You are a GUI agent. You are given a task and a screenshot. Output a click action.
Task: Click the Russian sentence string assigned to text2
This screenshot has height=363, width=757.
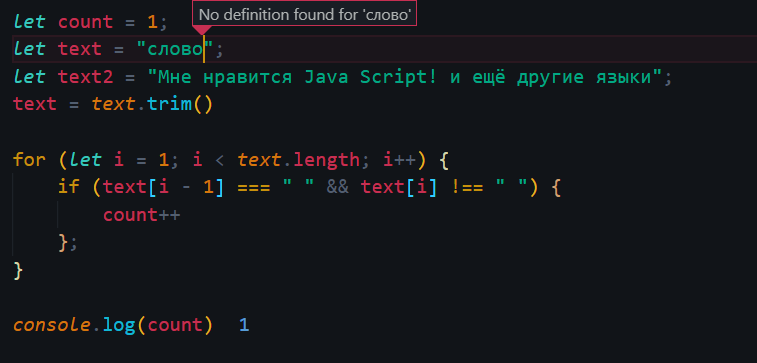tap(404, 77)
